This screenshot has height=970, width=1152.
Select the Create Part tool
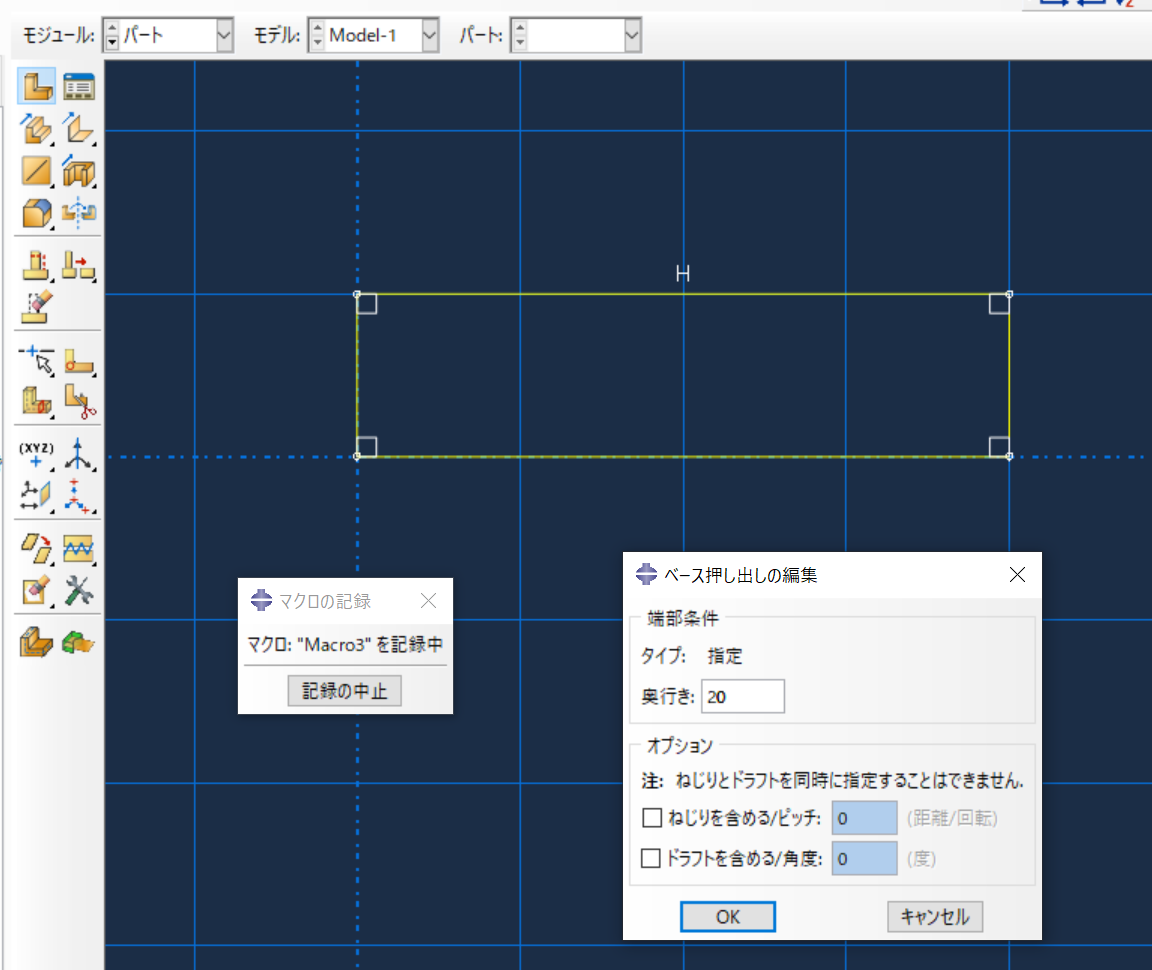[x=37, y=86]
